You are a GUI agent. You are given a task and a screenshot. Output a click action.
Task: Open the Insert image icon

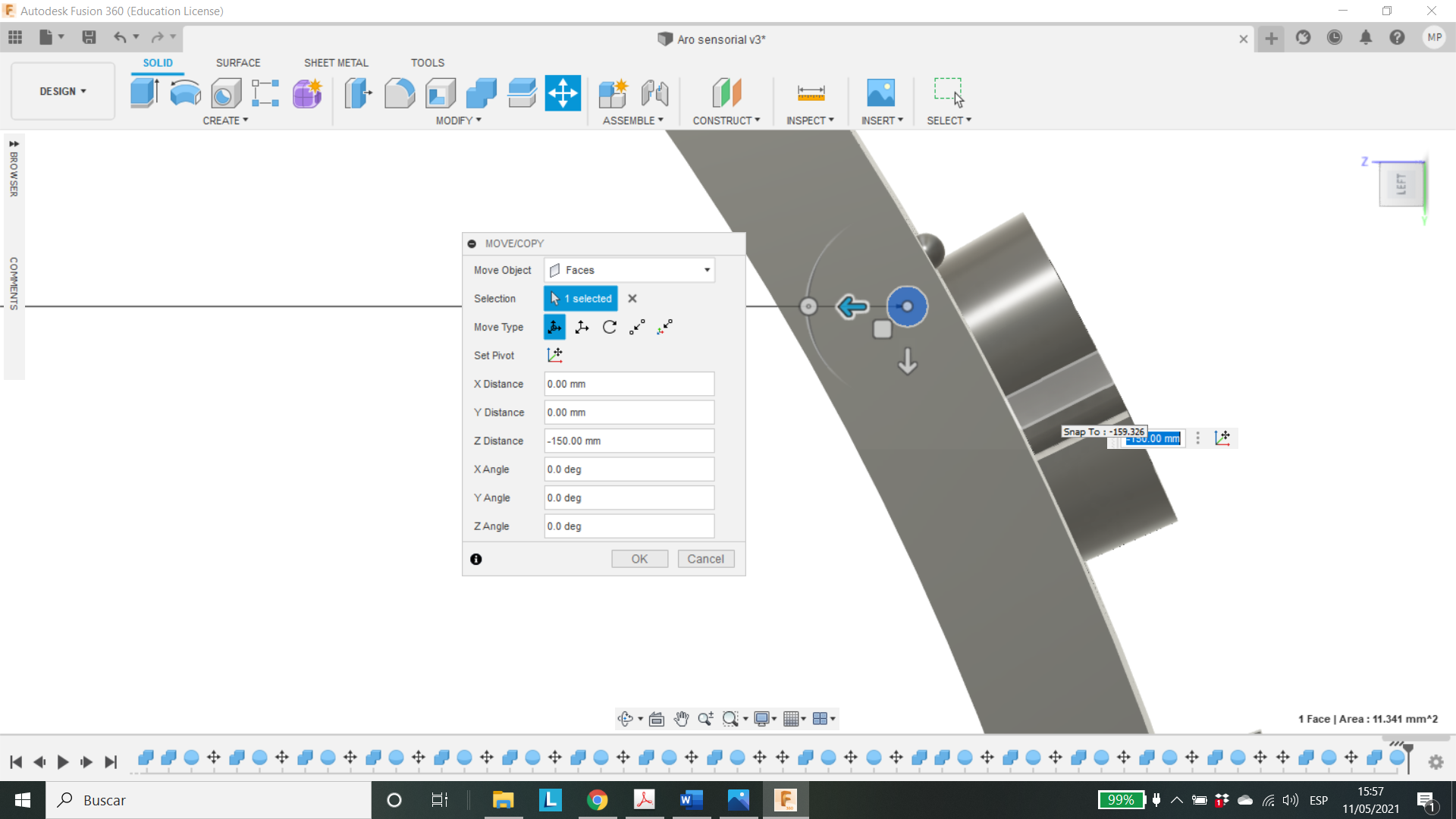point(880,93)
